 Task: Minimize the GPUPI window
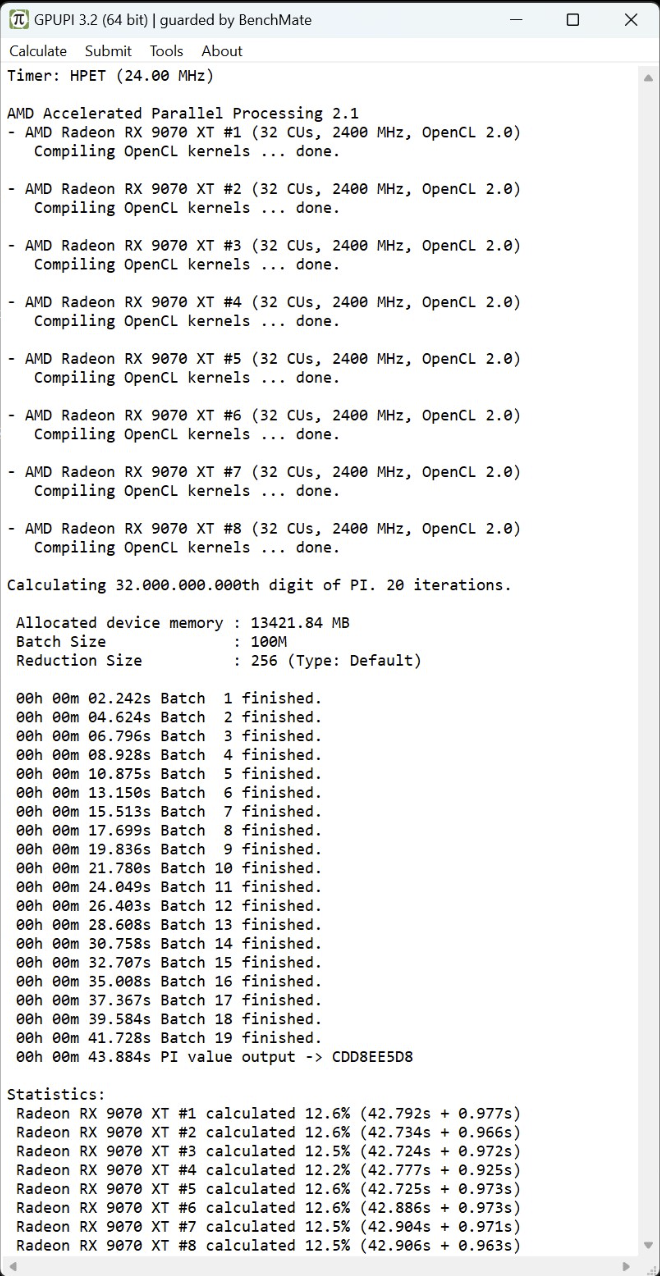514,19
